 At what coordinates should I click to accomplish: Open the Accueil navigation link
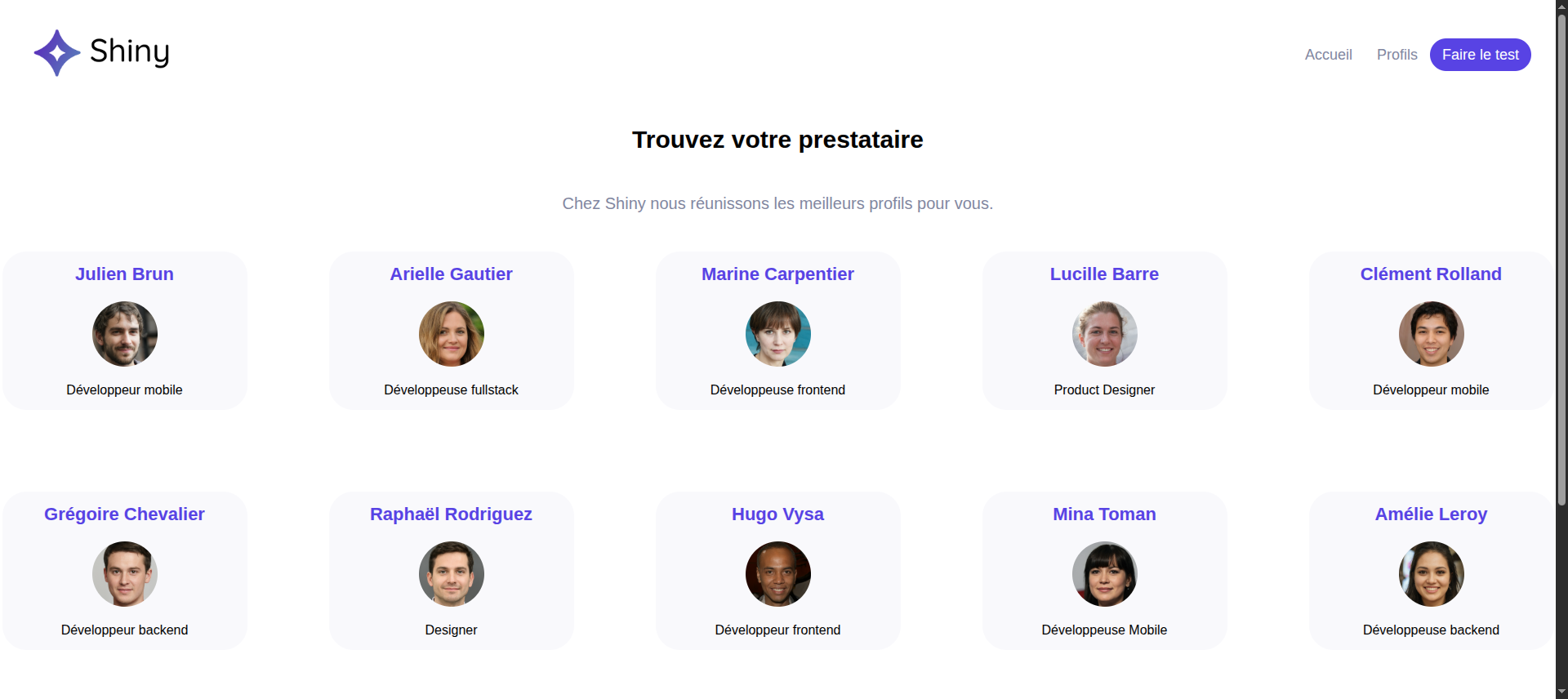point(1328,55)
